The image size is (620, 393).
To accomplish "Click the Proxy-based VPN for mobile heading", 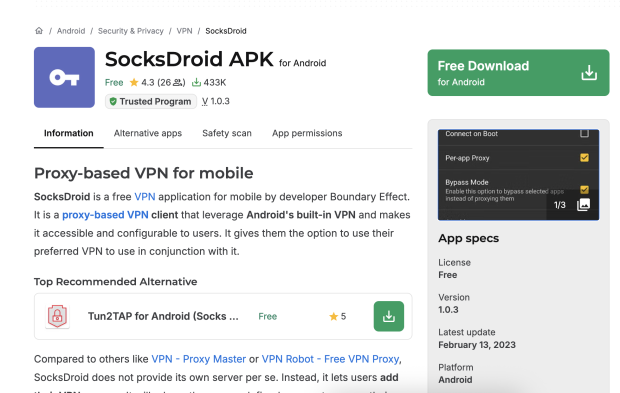I will (x=144, y=173).
